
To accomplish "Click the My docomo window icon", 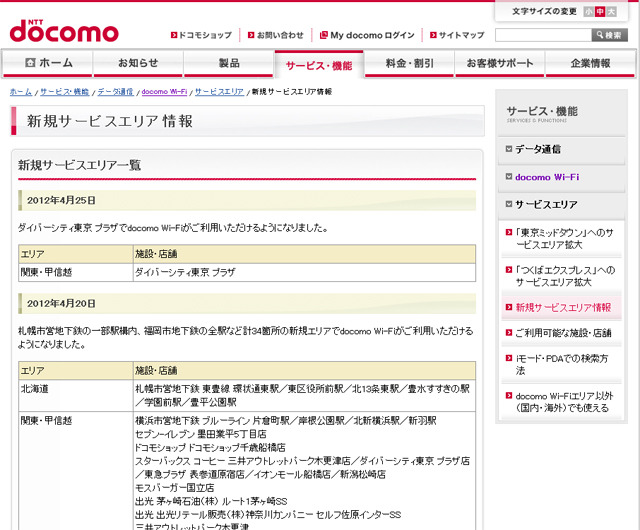I will click(324, 35).
